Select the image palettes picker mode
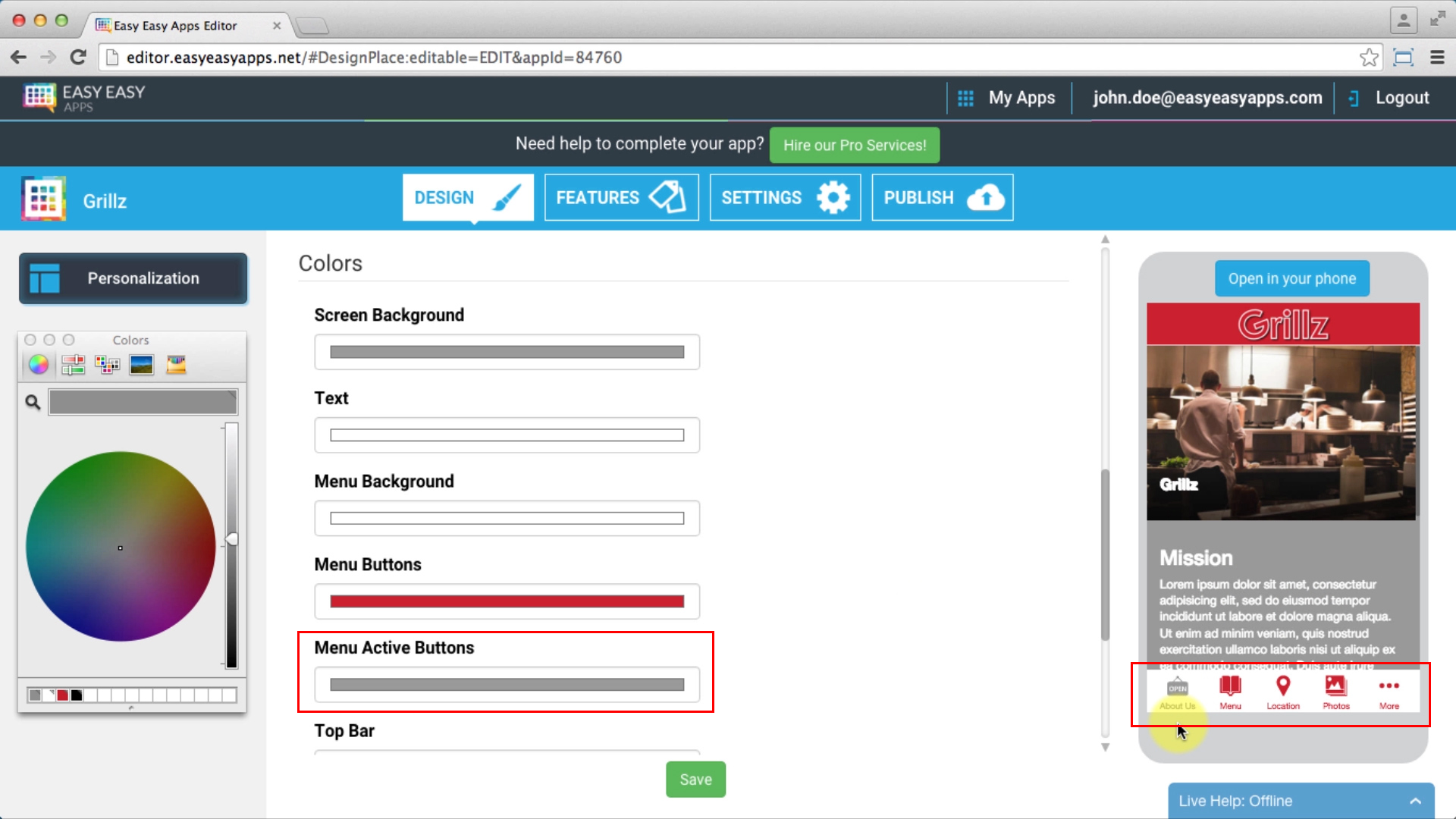This screenshot has width=1456, height=819. pyautogui.click(x=142, y=365)
